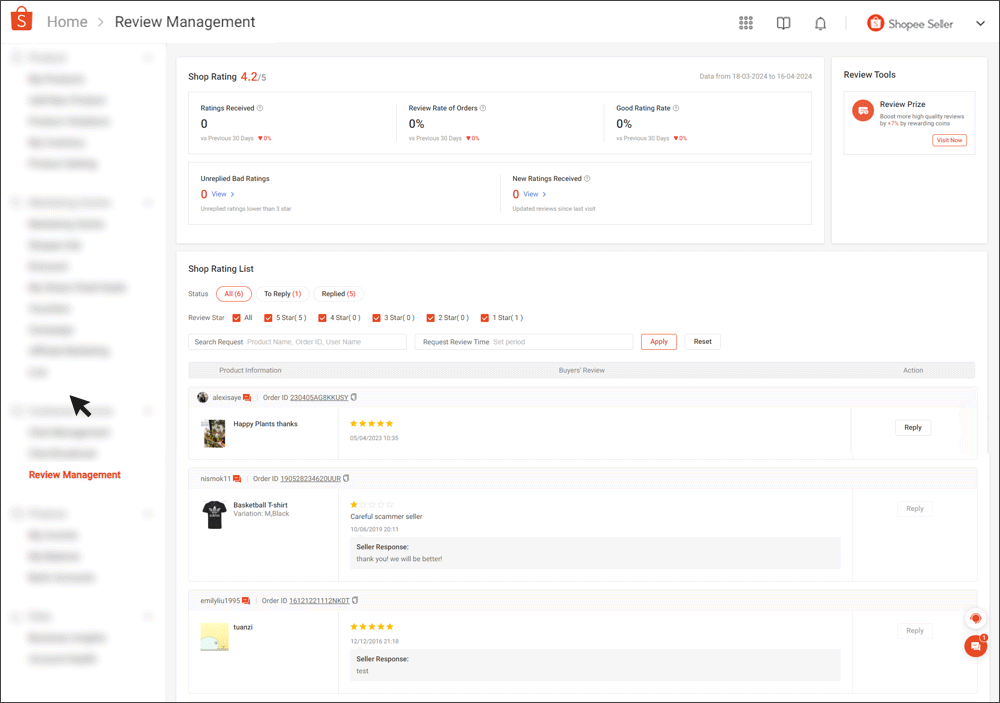Collapse the Review Management sidebar section

click(148, 410)
